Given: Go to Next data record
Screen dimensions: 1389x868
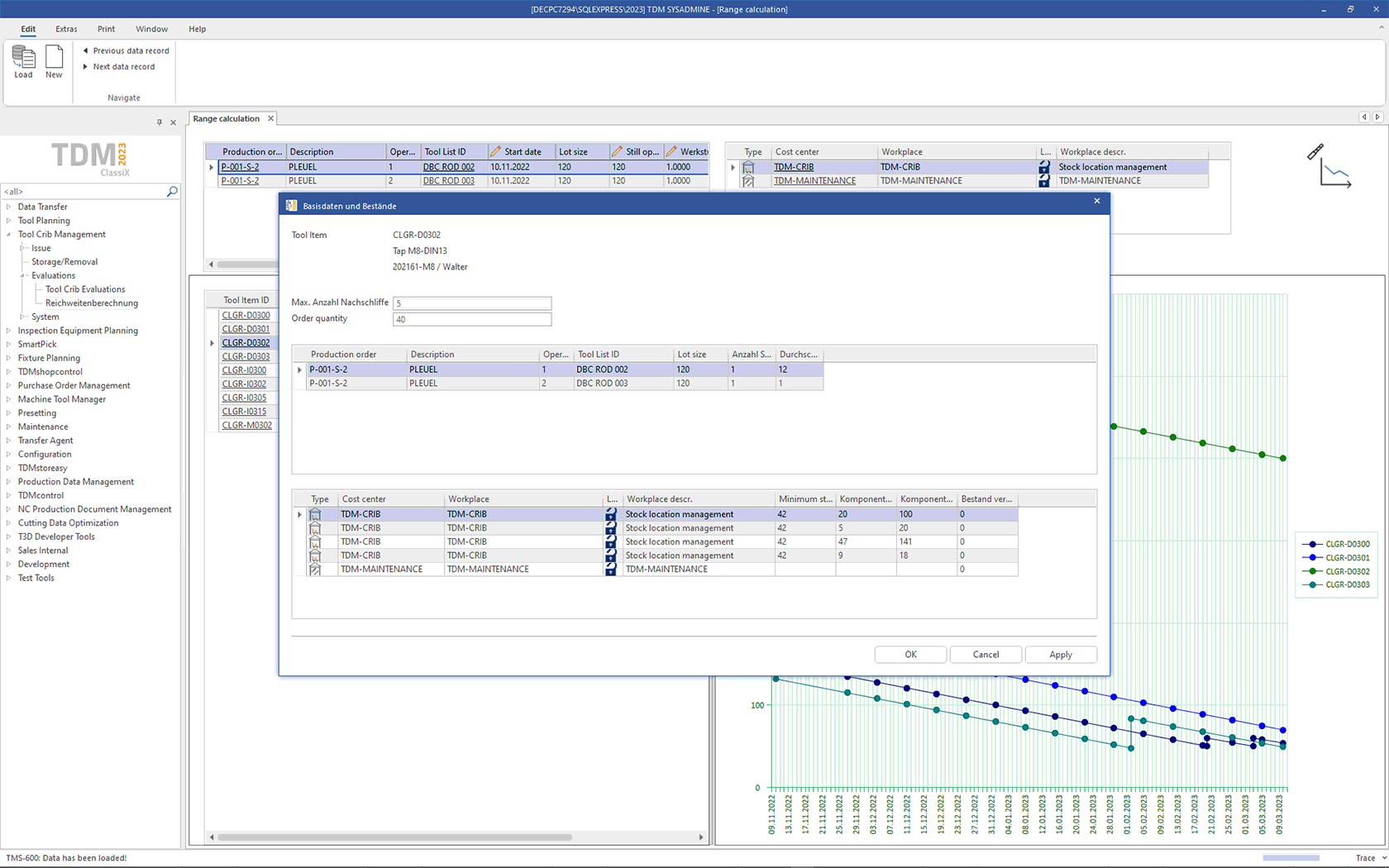Looking at the screenshot, I should tap(118, 67).
